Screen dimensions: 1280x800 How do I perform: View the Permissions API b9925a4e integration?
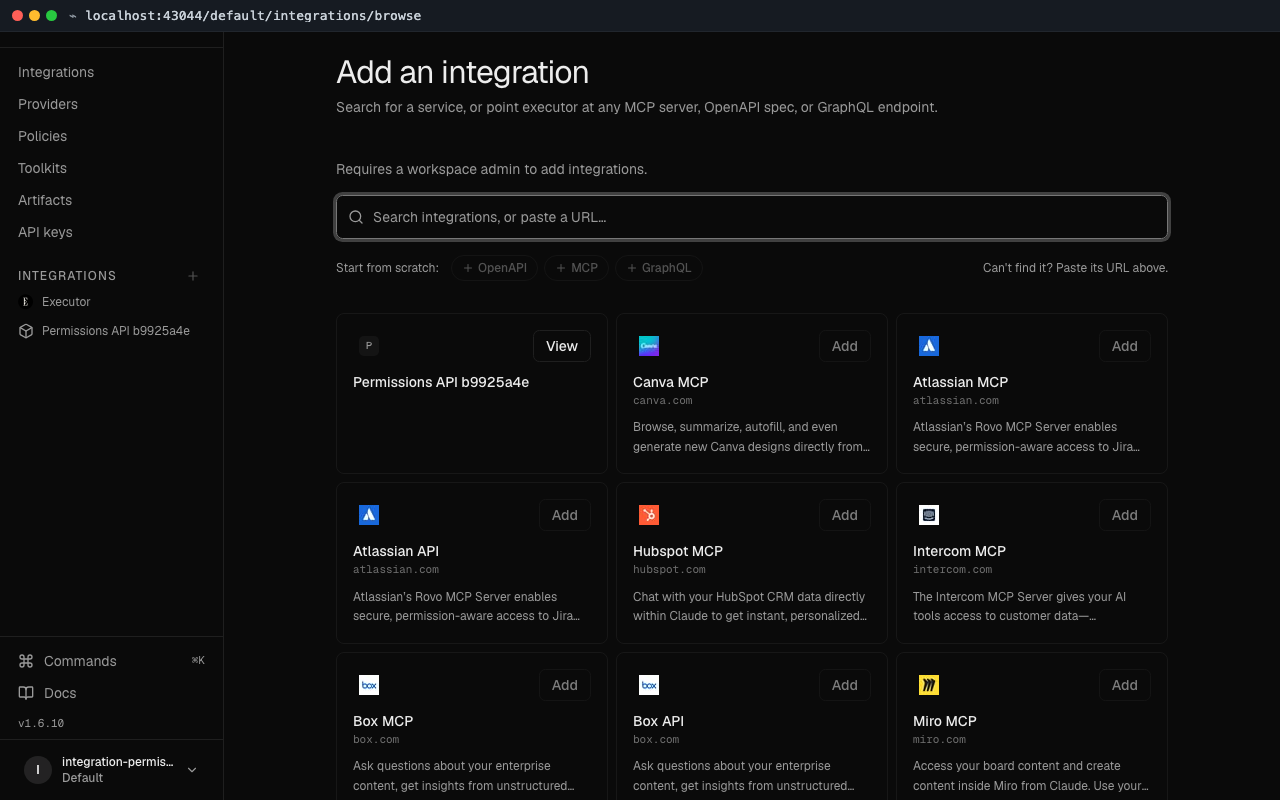[x=562, y=346]
